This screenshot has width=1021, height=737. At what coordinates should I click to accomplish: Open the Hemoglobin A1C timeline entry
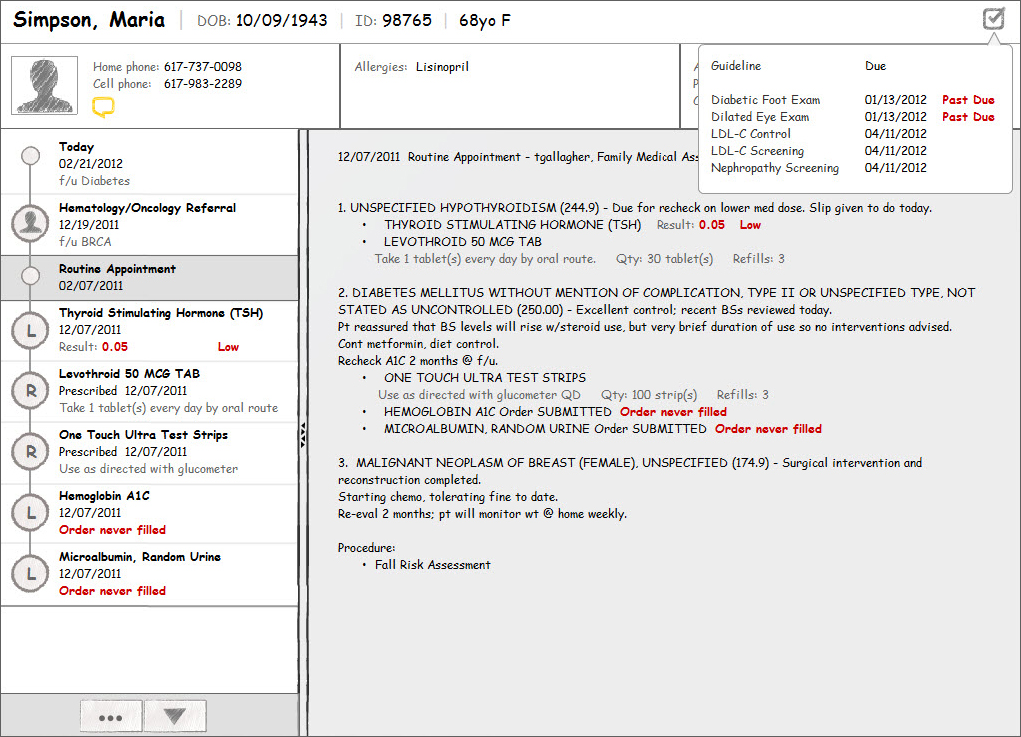(x=150, y=513)
